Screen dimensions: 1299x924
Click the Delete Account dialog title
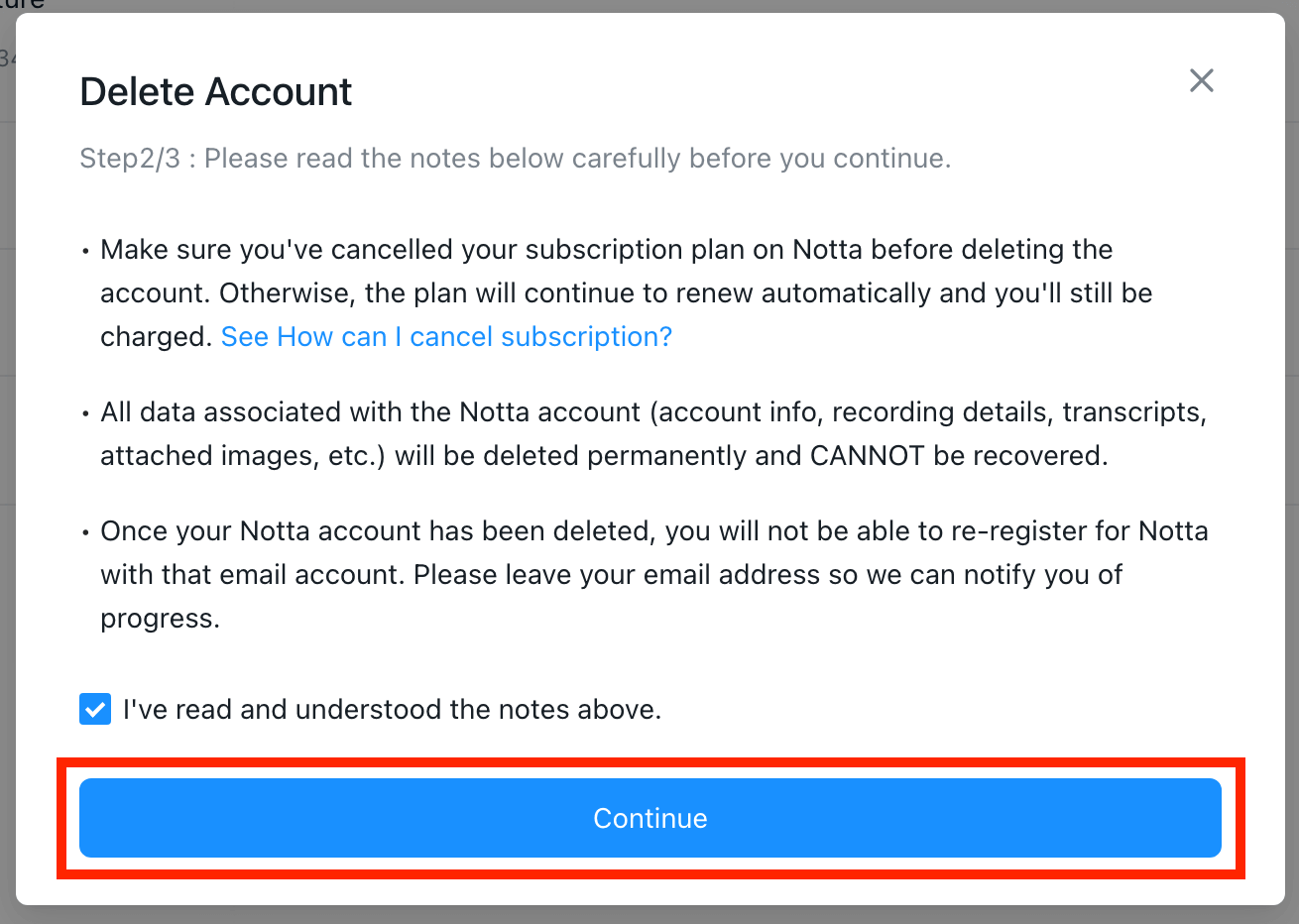pos(215,91)
